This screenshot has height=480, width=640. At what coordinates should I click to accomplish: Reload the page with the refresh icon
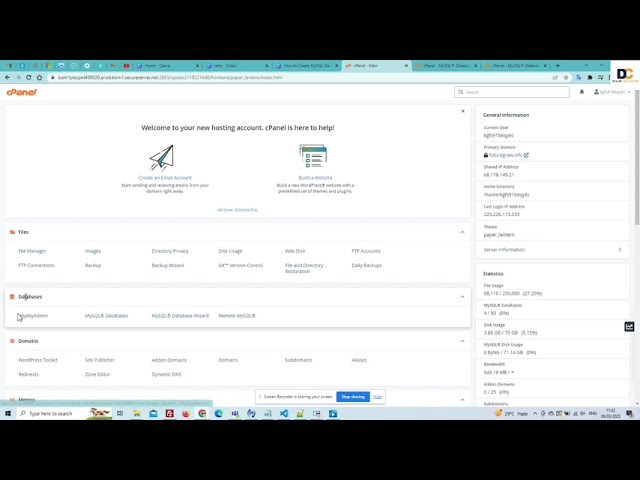tap(29, 78)
